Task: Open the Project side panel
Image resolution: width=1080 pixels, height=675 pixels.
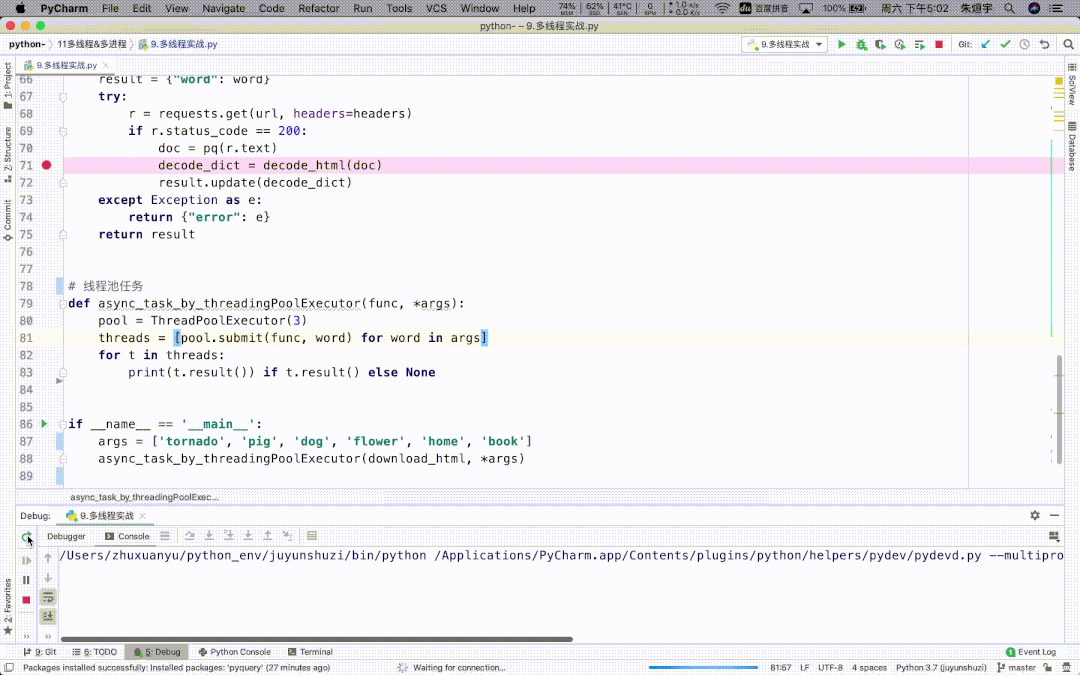Action: click(8, 85)
